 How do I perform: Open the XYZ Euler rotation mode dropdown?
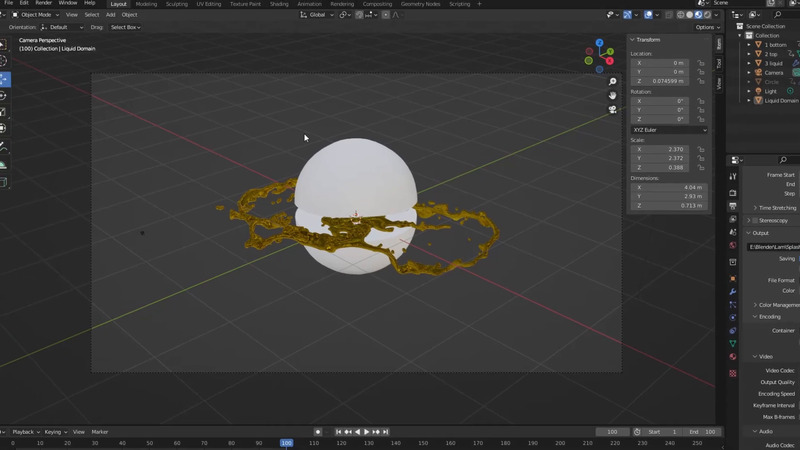[x=669, y=129]
